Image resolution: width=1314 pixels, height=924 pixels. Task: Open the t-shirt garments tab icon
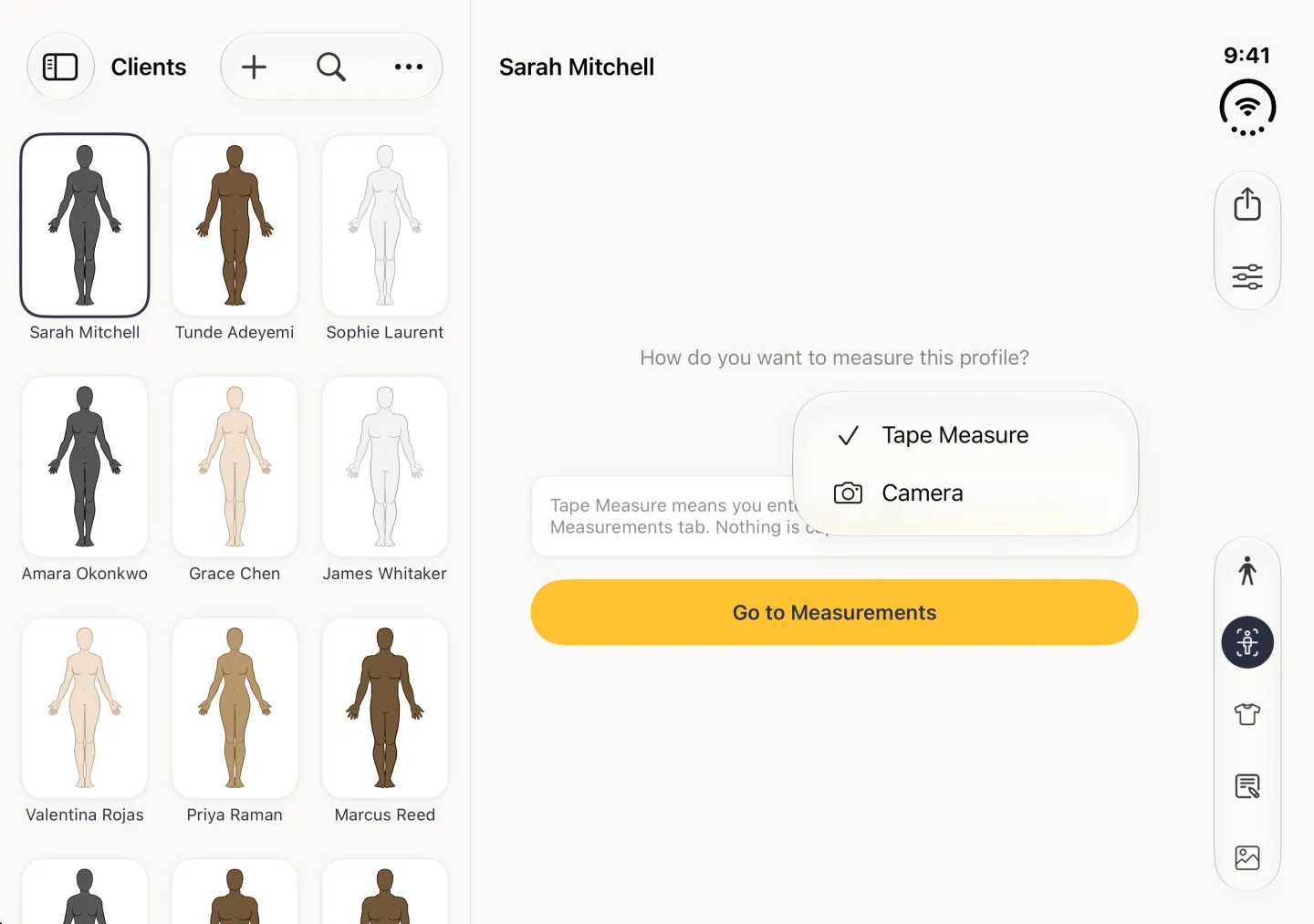point(1247,713)
